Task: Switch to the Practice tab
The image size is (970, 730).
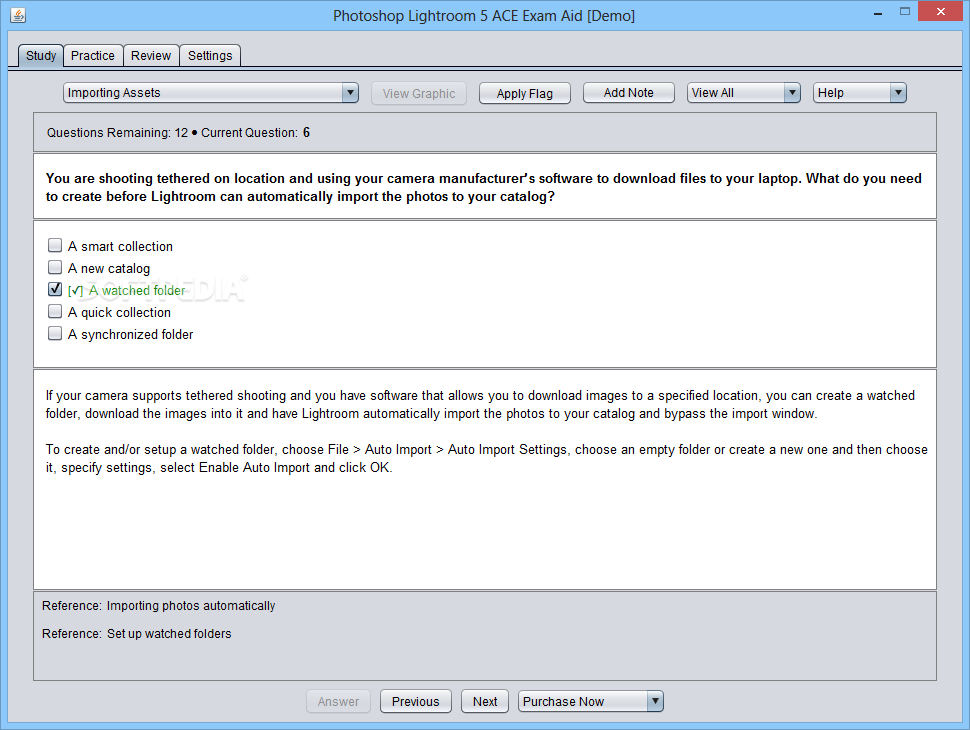Action: point(93,56)
